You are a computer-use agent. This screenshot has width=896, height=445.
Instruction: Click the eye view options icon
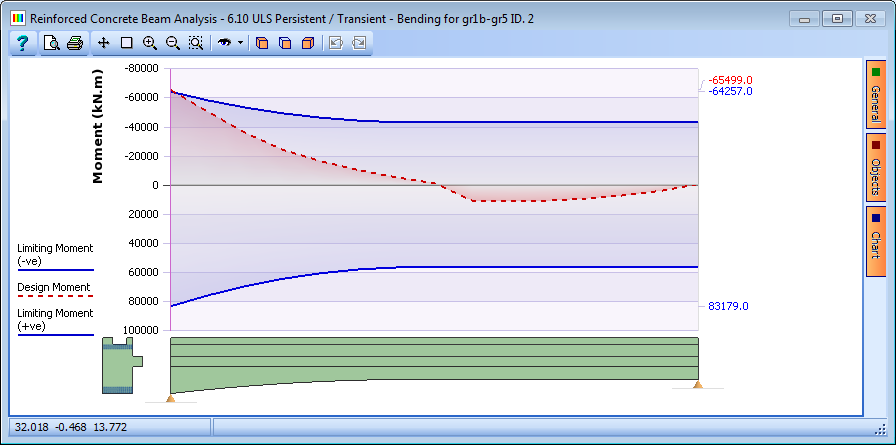tap(224, 43)
